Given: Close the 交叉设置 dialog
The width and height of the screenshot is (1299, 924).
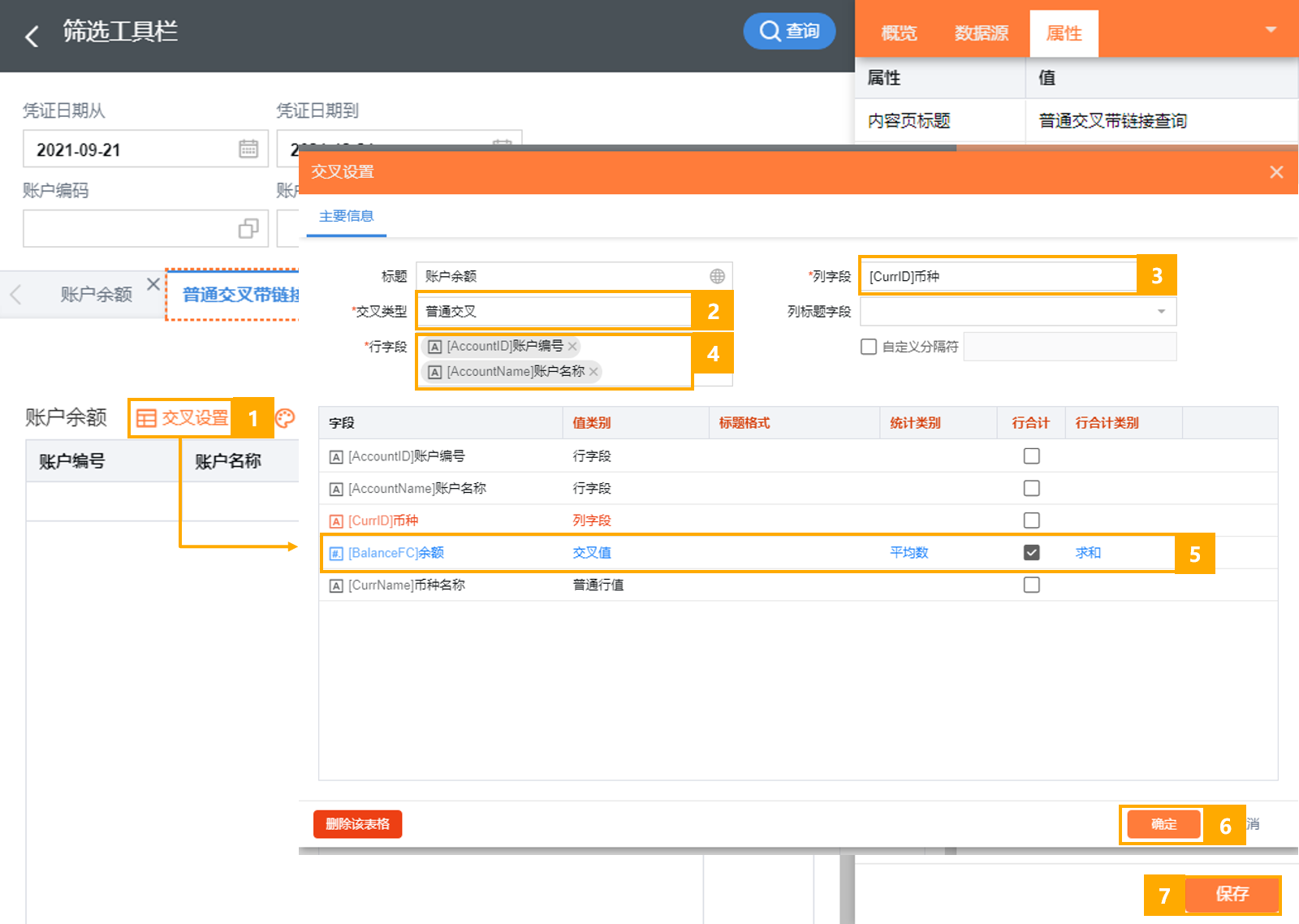Looking at the screenshot, I should coord(1276,172).
